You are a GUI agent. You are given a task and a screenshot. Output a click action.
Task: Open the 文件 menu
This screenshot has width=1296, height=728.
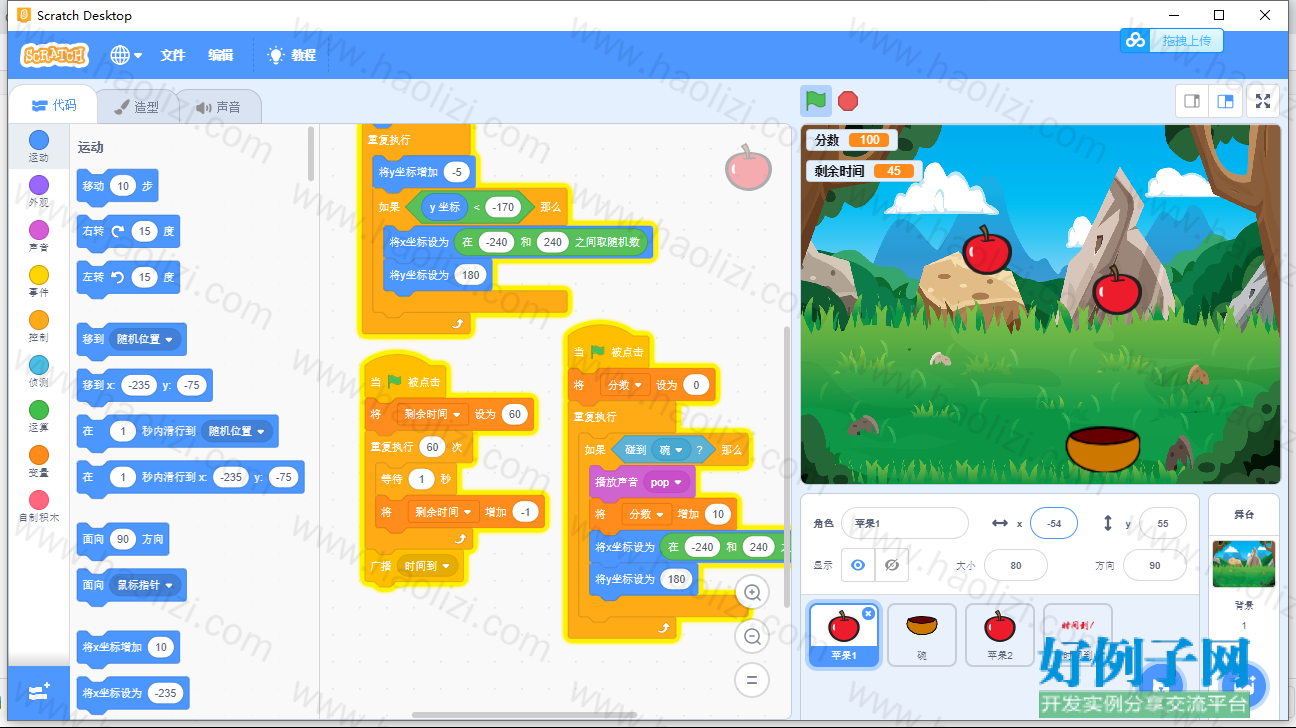pos(173,55)
